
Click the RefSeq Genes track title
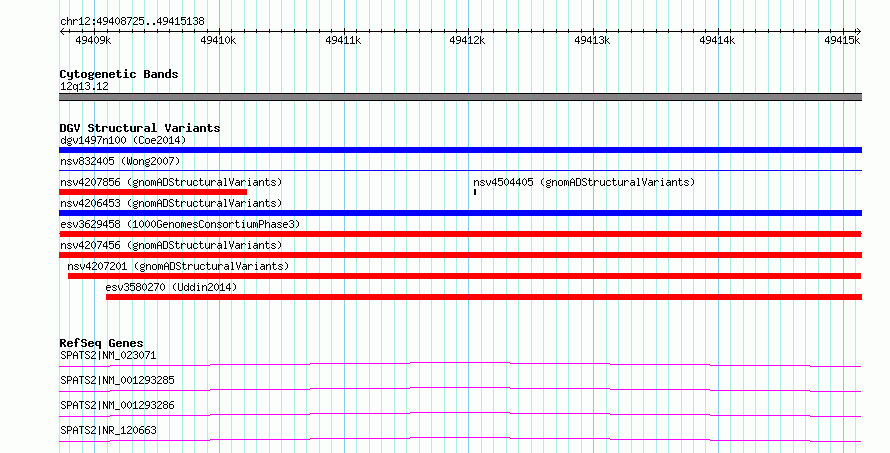click(x=102, y=343)
